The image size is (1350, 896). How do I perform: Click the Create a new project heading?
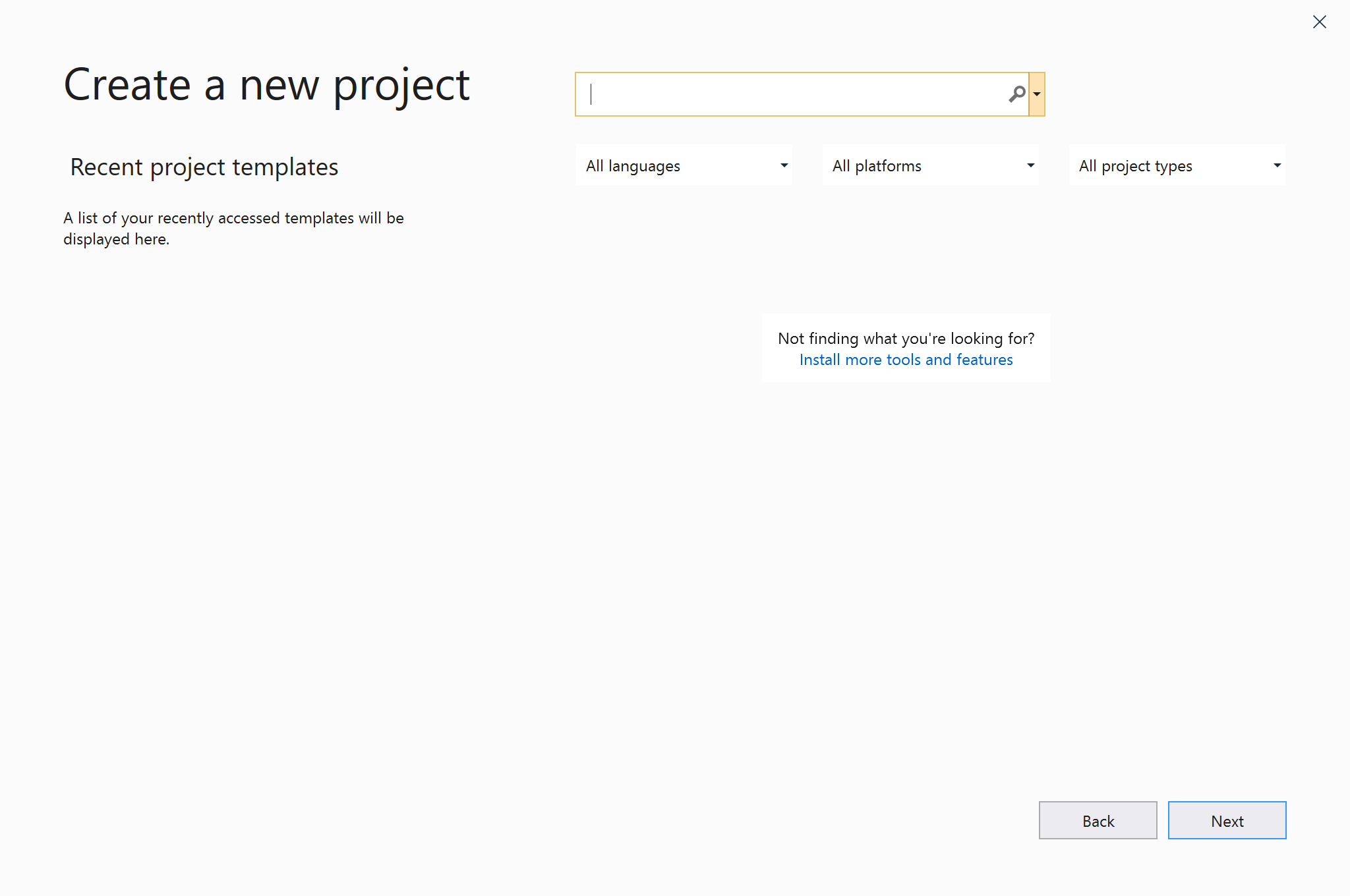click(266, 85)
